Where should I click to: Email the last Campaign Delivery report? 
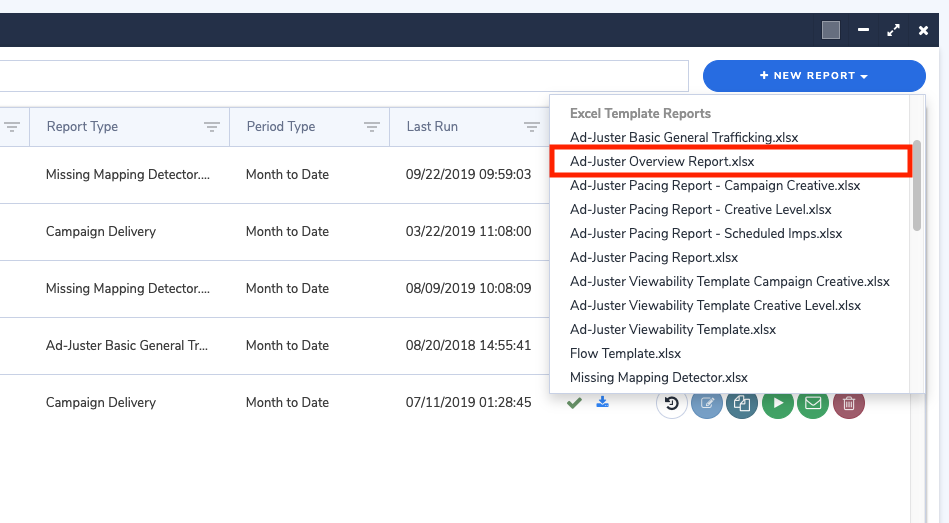(813, 403)
